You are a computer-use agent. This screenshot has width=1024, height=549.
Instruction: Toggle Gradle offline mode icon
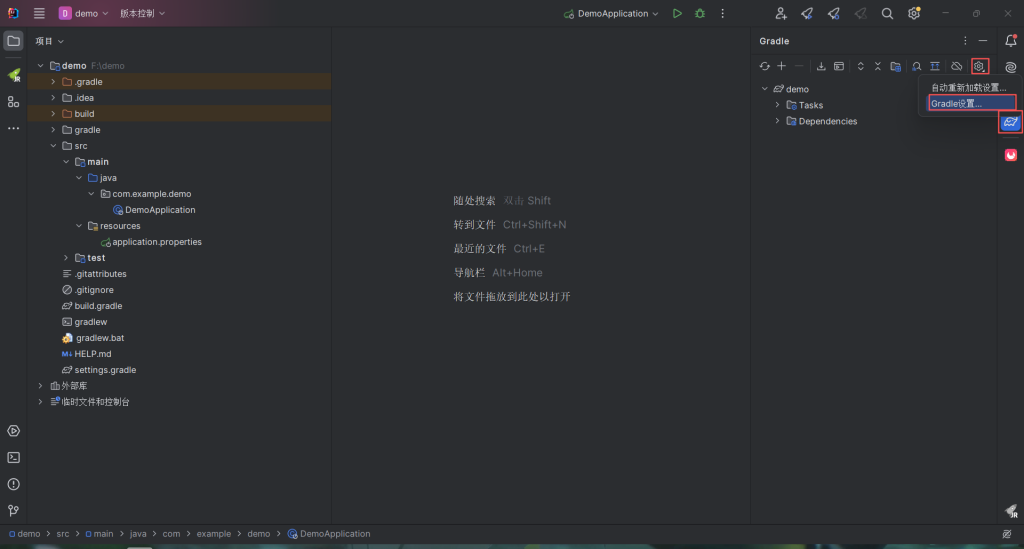point(956,66)
